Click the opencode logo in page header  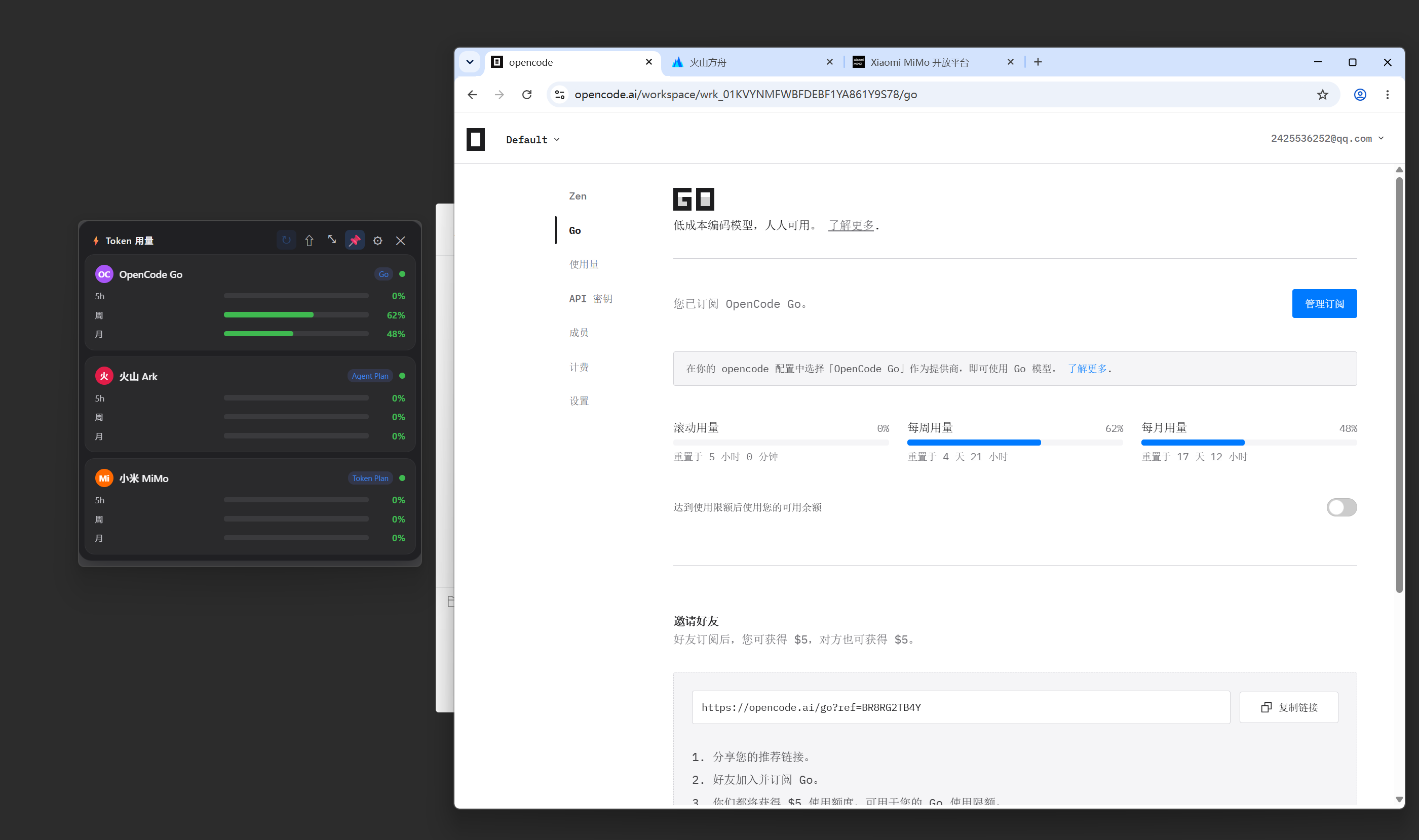[476, 139]
